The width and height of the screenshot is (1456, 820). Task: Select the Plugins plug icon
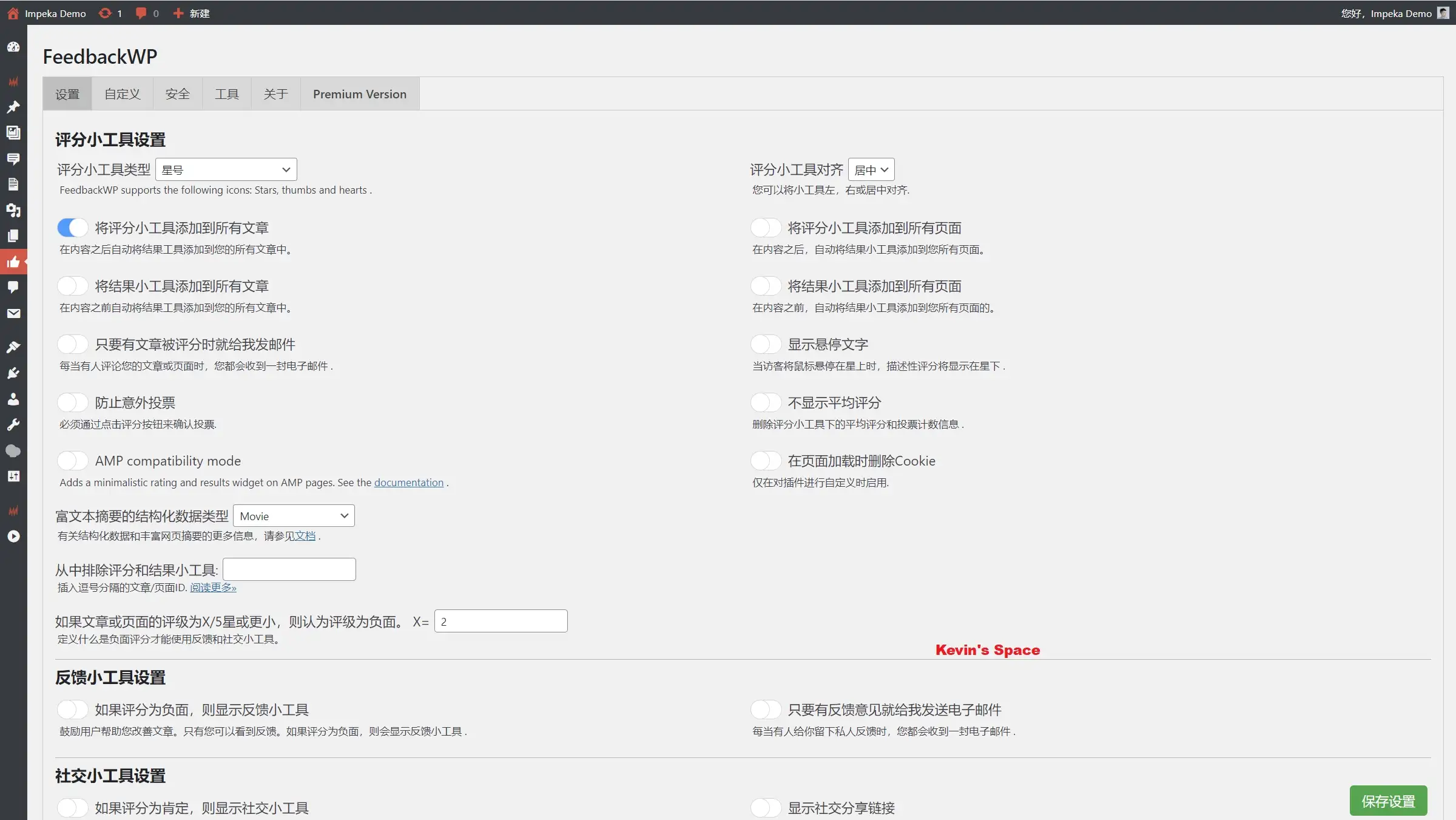(13, 373)
